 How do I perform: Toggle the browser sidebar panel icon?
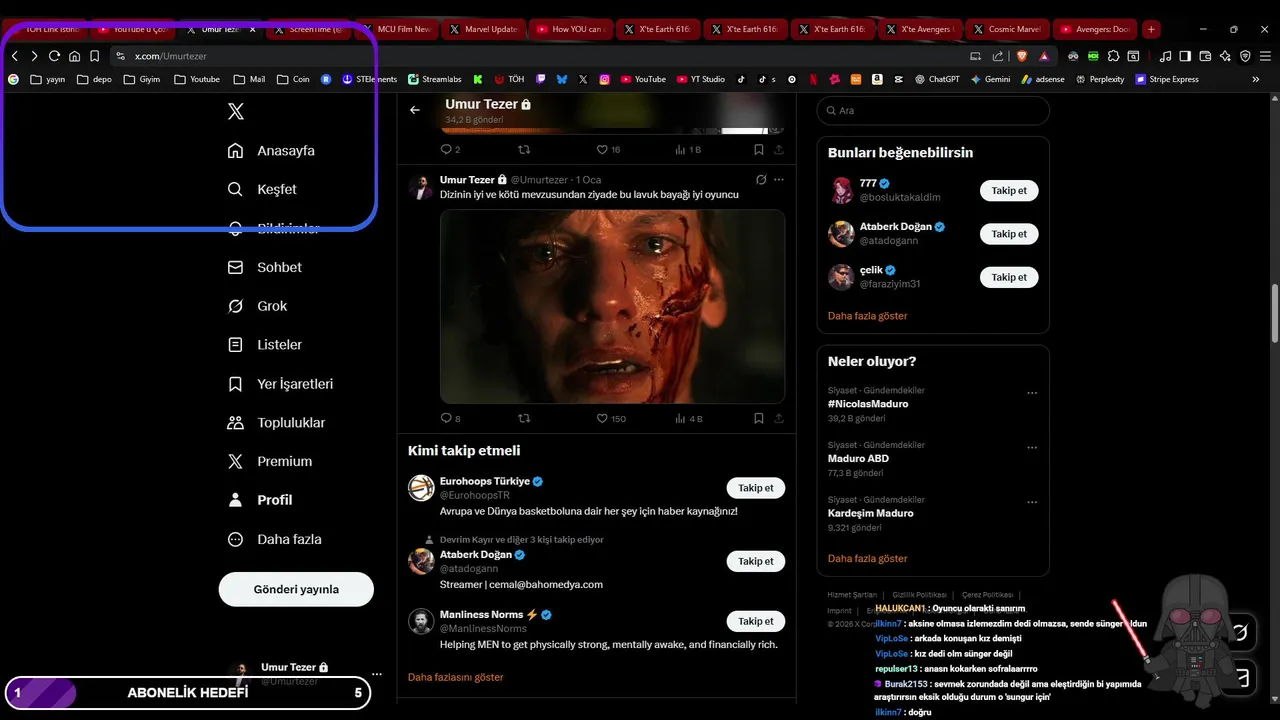[1185, 56]
